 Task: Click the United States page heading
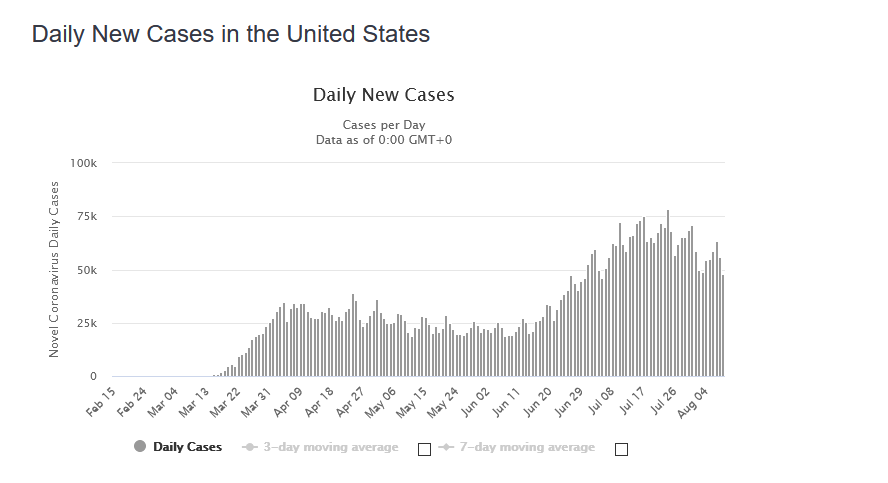point(230,34)
